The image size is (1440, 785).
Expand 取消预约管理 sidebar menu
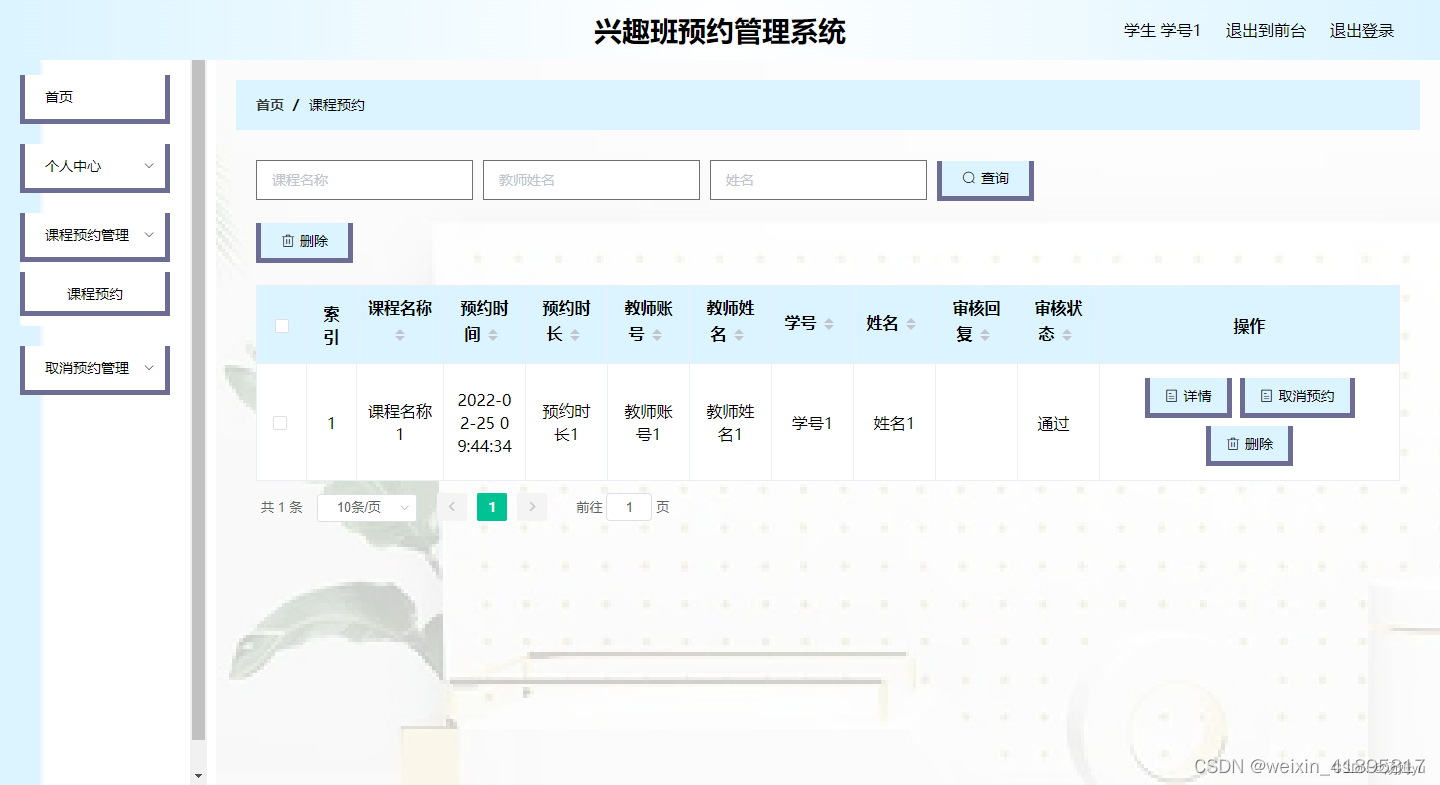click(95, 369)
